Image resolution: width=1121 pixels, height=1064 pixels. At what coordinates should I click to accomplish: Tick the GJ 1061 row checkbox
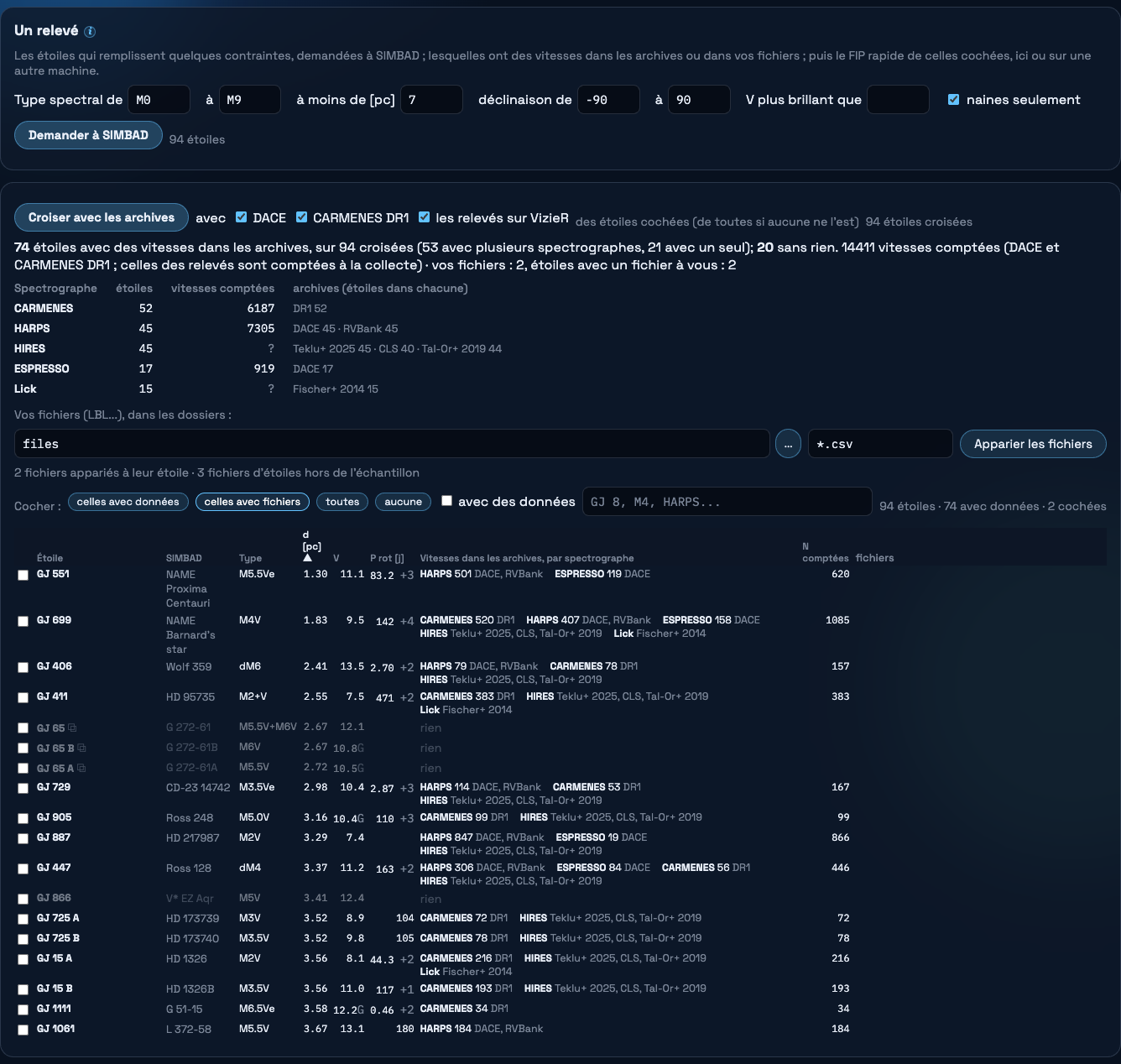coord(23,1030)
